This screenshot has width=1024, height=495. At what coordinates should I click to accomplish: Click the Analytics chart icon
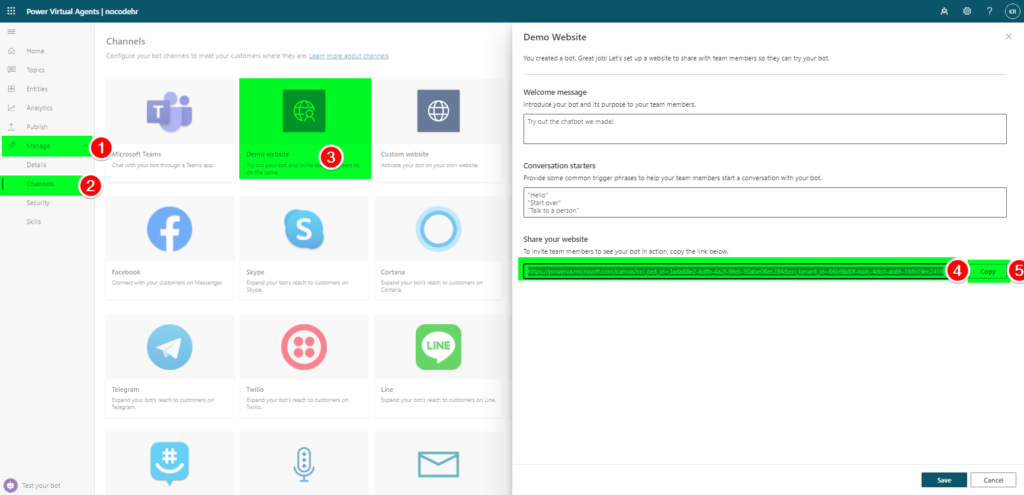[11, 108]
